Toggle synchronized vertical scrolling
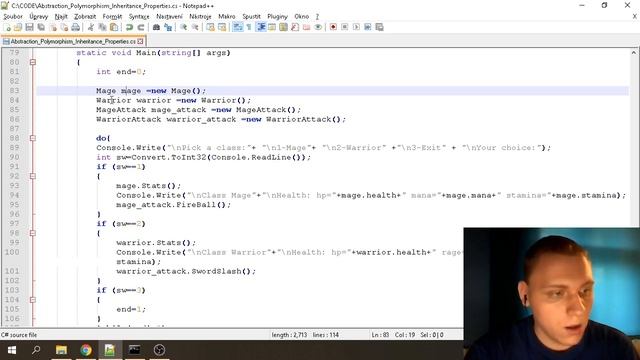This screenshot has width=640, height=360. [x=210, y=27]
